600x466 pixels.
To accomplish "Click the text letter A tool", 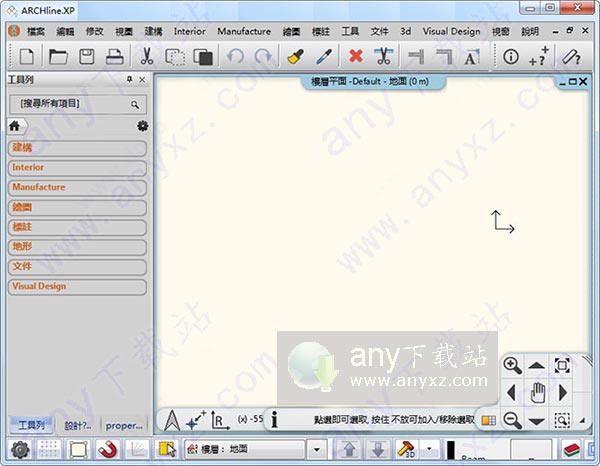I will [x=471, y=57].
